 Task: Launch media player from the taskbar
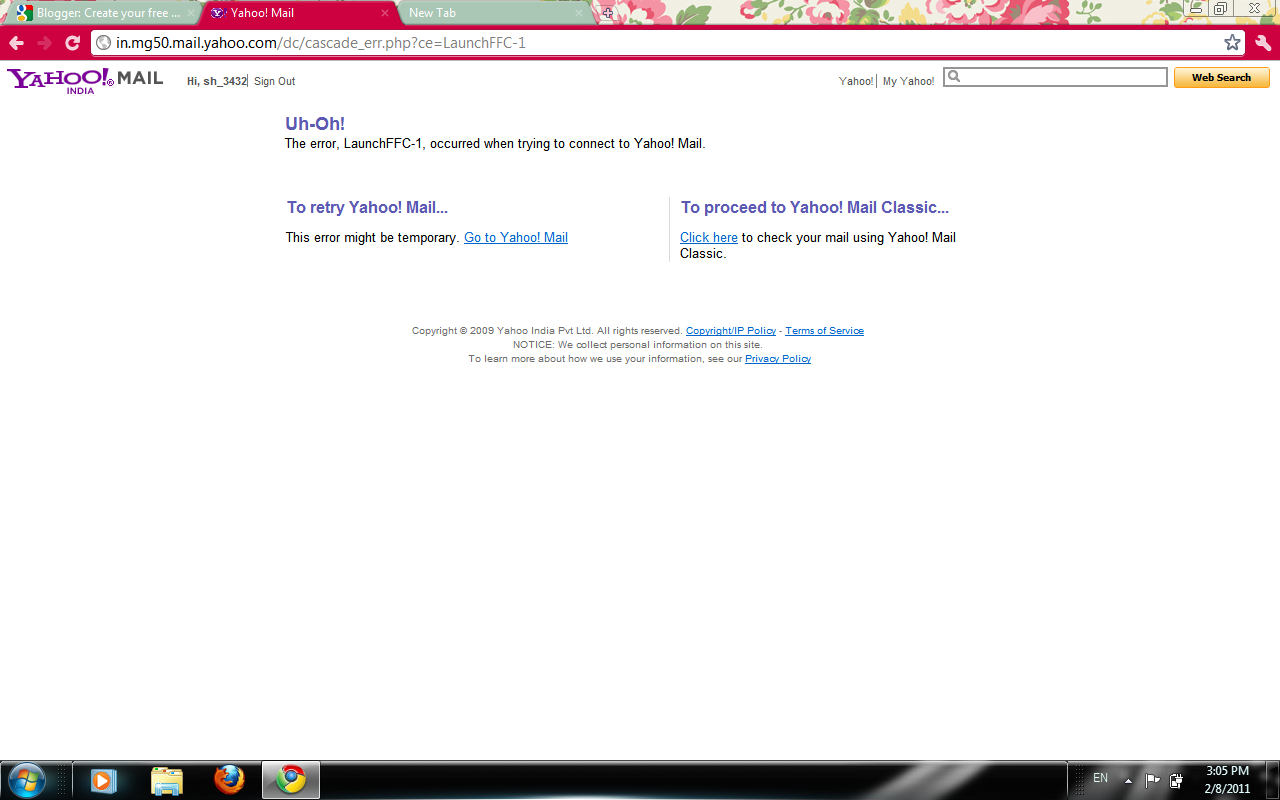(x=103, y=779)
